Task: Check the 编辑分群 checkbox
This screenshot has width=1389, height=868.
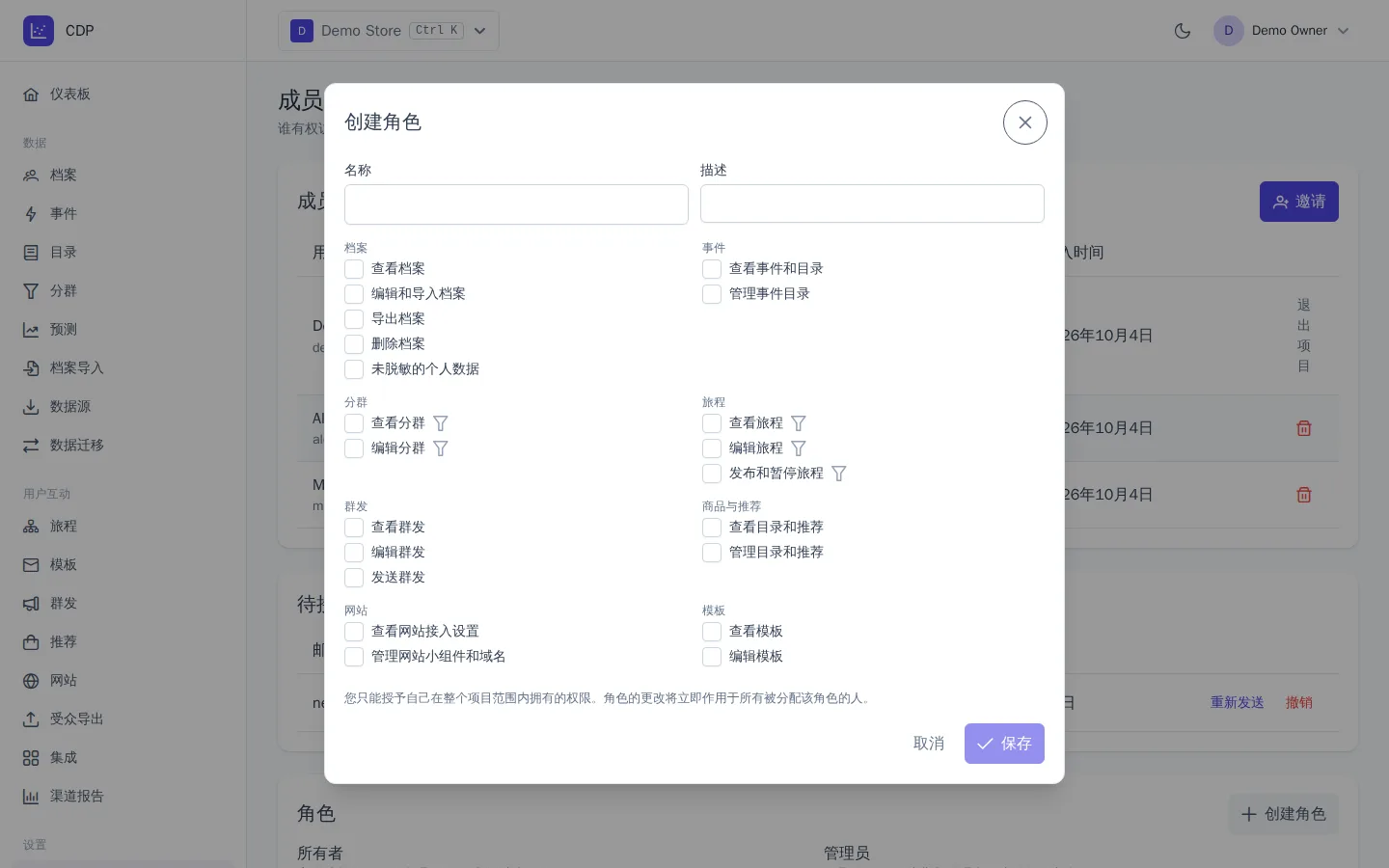Action: 354,448
